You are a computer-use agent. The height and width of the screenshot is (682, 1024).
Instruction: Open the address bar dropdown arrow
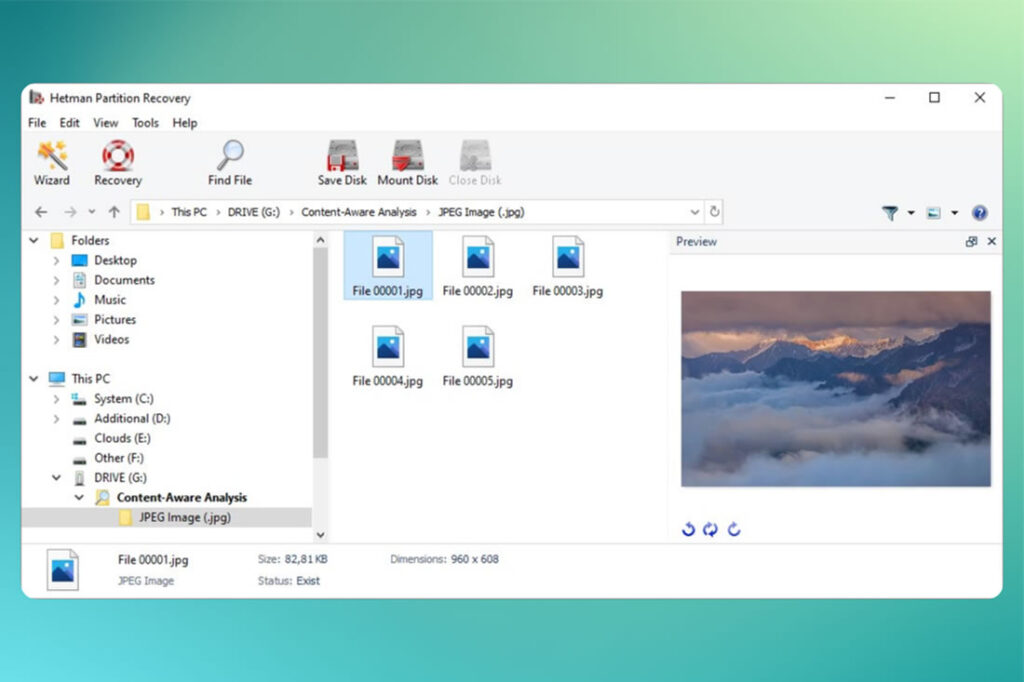[x=695, y=212]
